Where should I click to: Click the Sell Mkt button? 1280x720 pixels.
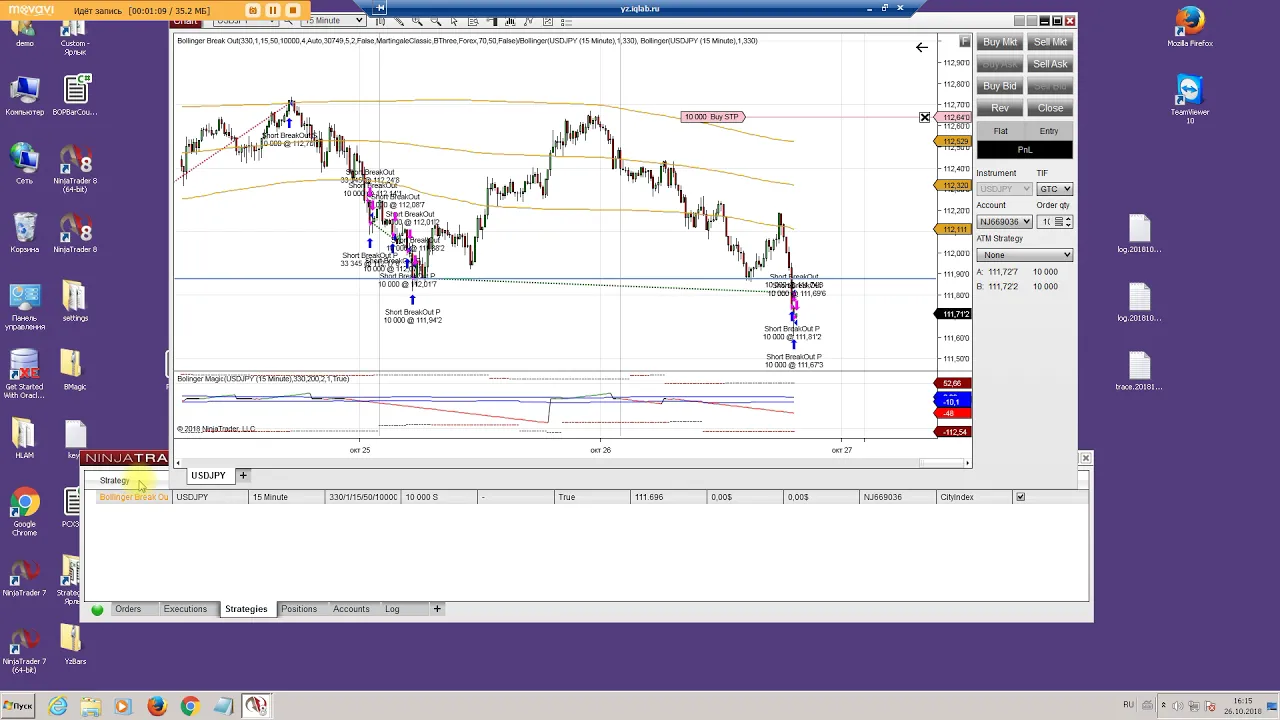coord(1050,42)
